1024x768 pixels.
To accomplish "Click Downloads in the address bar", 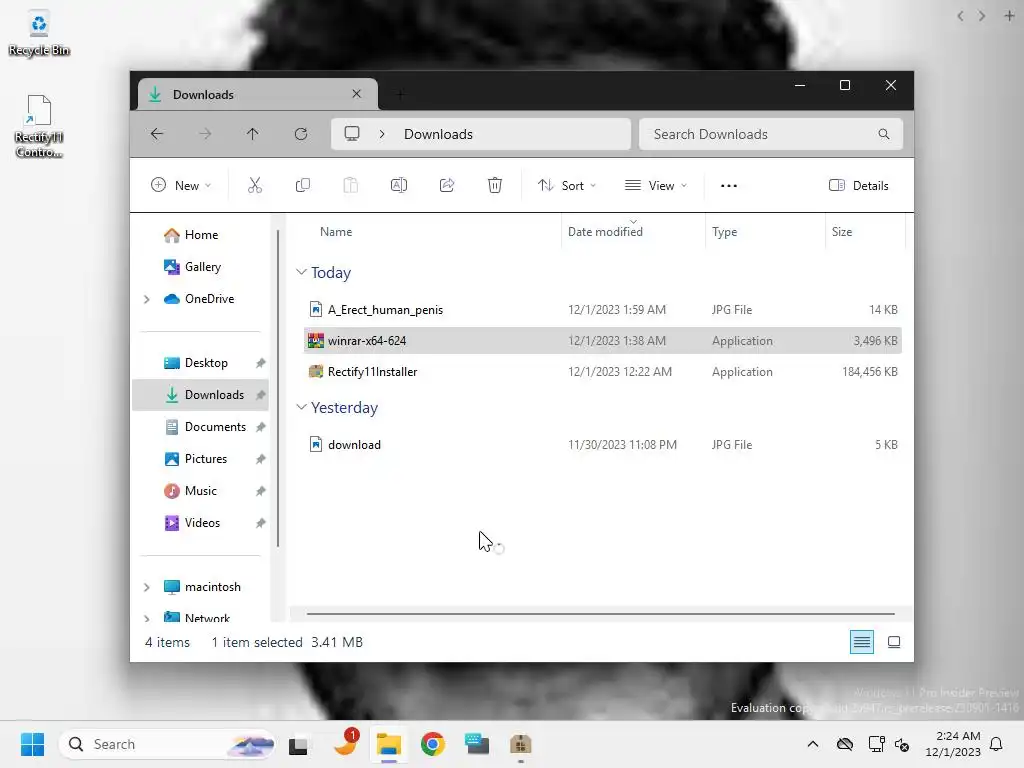I will click(438, 134).
